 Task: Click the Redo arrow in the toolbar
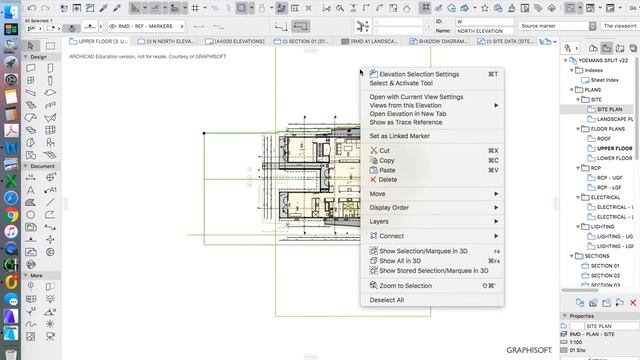tap(45, 8)
